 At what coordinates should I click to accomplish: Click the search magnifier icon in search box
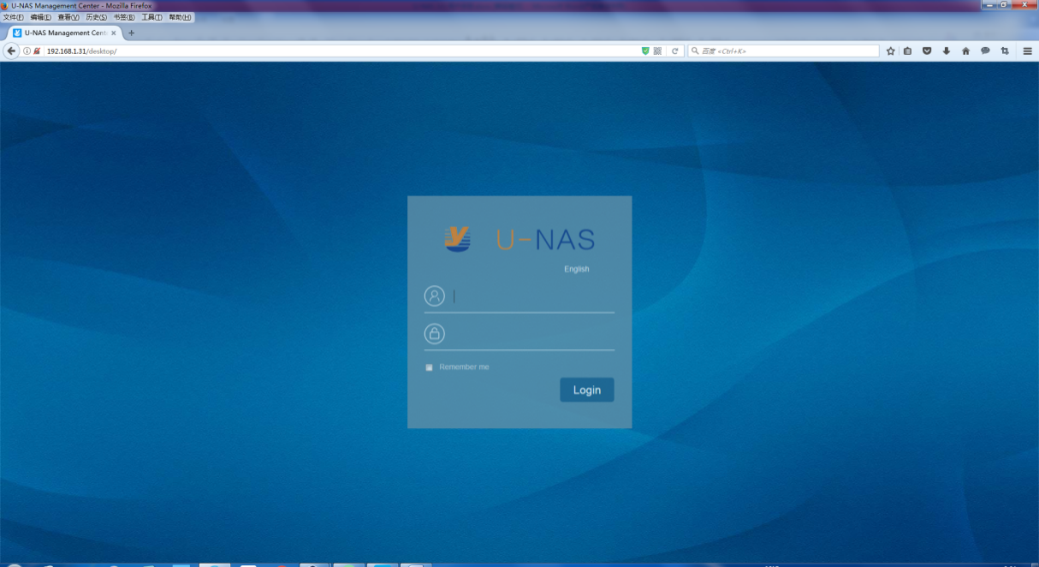[x=695, y=51]
